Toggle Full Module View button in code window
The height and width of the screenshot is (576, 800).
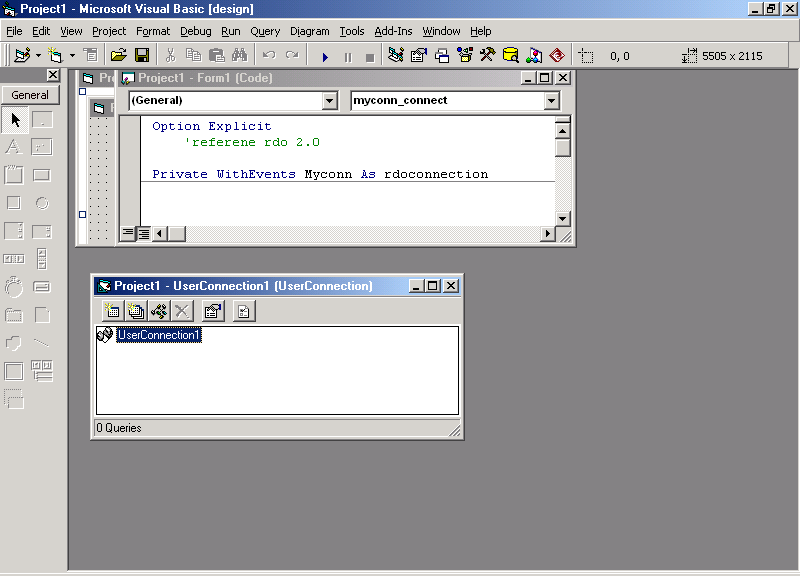tap(143, 233)
